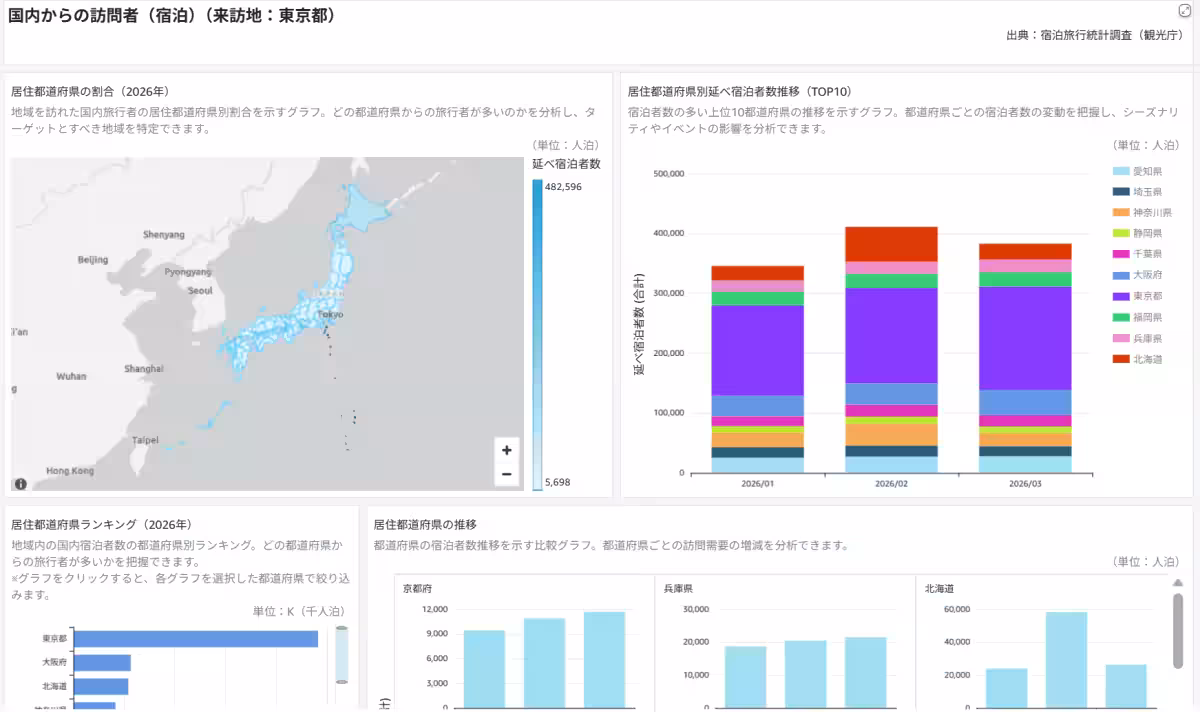Open the map info attribution icon
This screenshot has height=712, width=1200.
click(20, 483)
